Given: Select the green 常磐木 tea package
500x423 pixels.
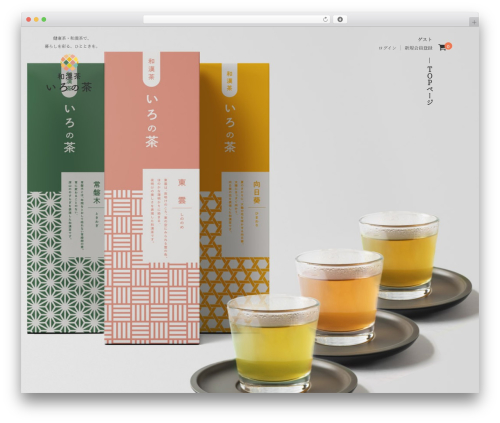Looking at the screenshot, I should 66,198.
